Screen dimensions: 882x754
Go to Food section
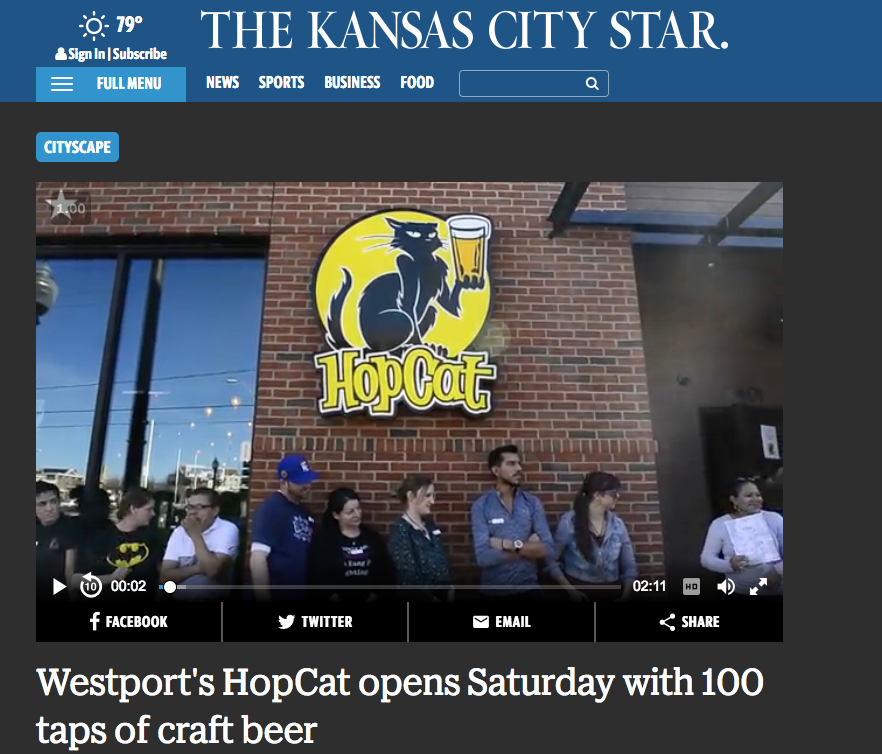(417, 83)
